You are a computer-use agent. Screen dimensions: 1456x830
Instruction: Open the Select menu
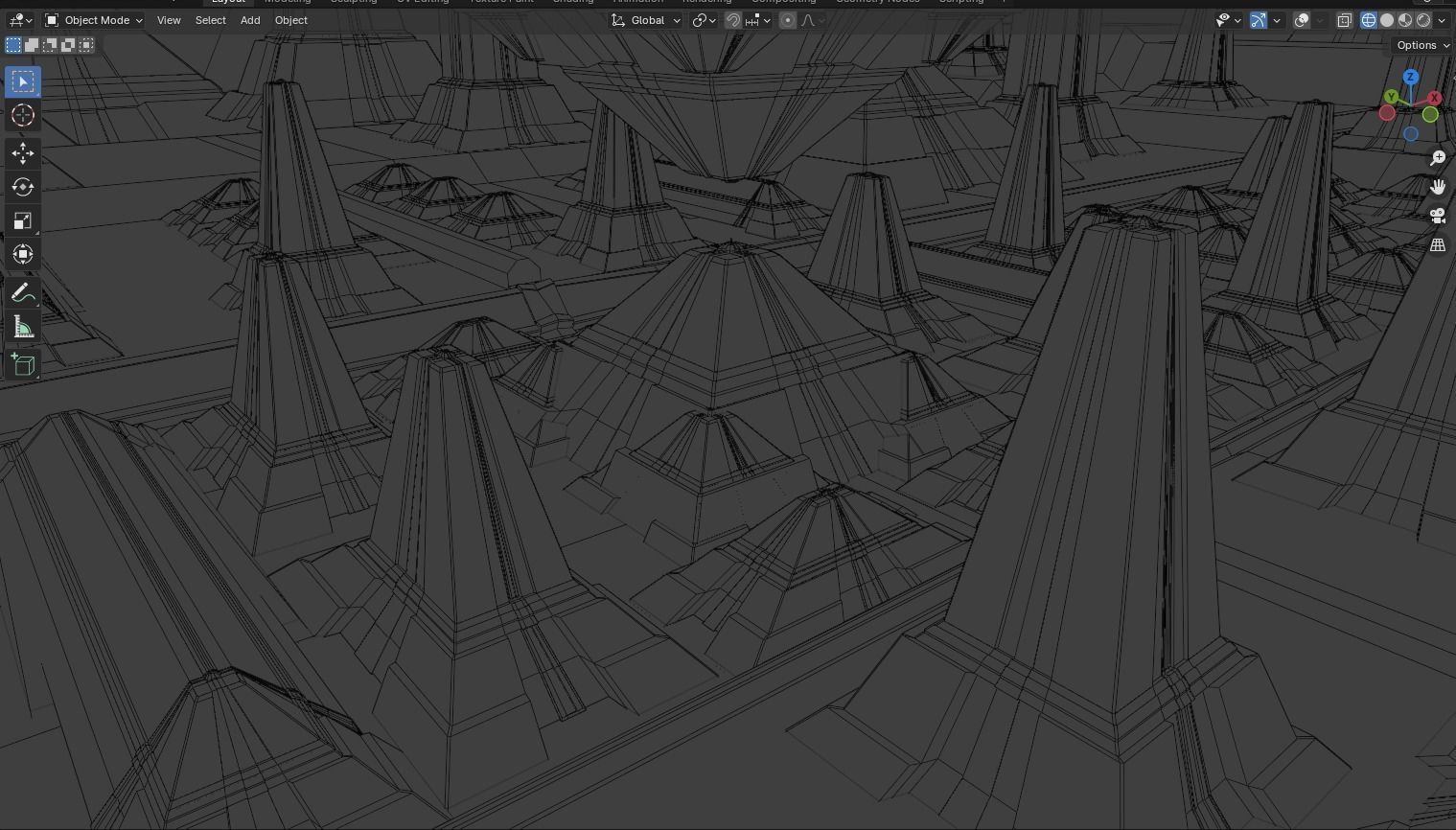[211, 20]
